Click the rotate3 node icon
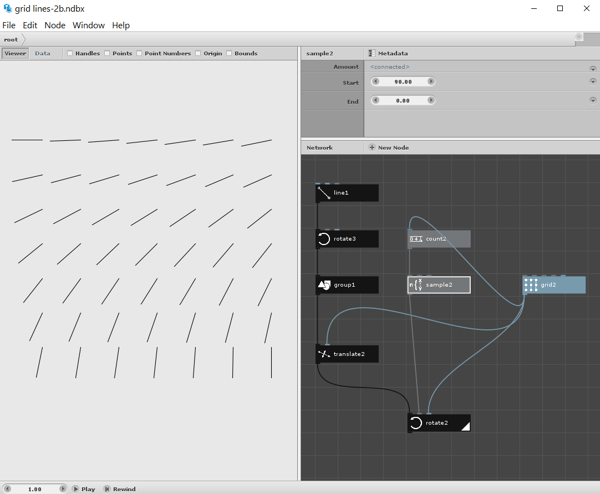 point(324,239)
